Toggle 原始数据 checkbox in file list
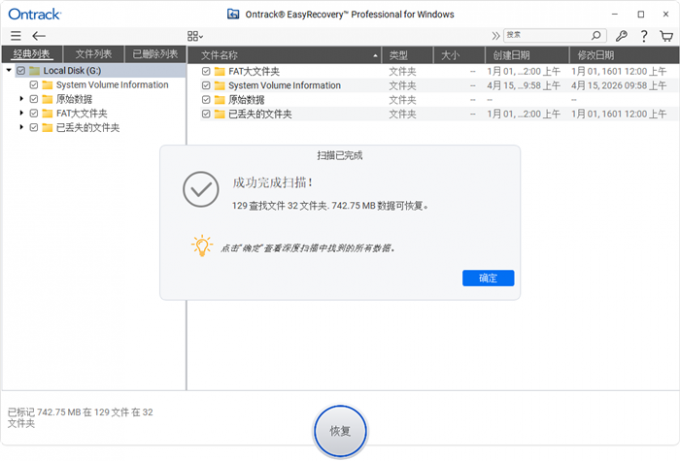The width and height of the screenshot is (680, 461). (x=206, y=100)
